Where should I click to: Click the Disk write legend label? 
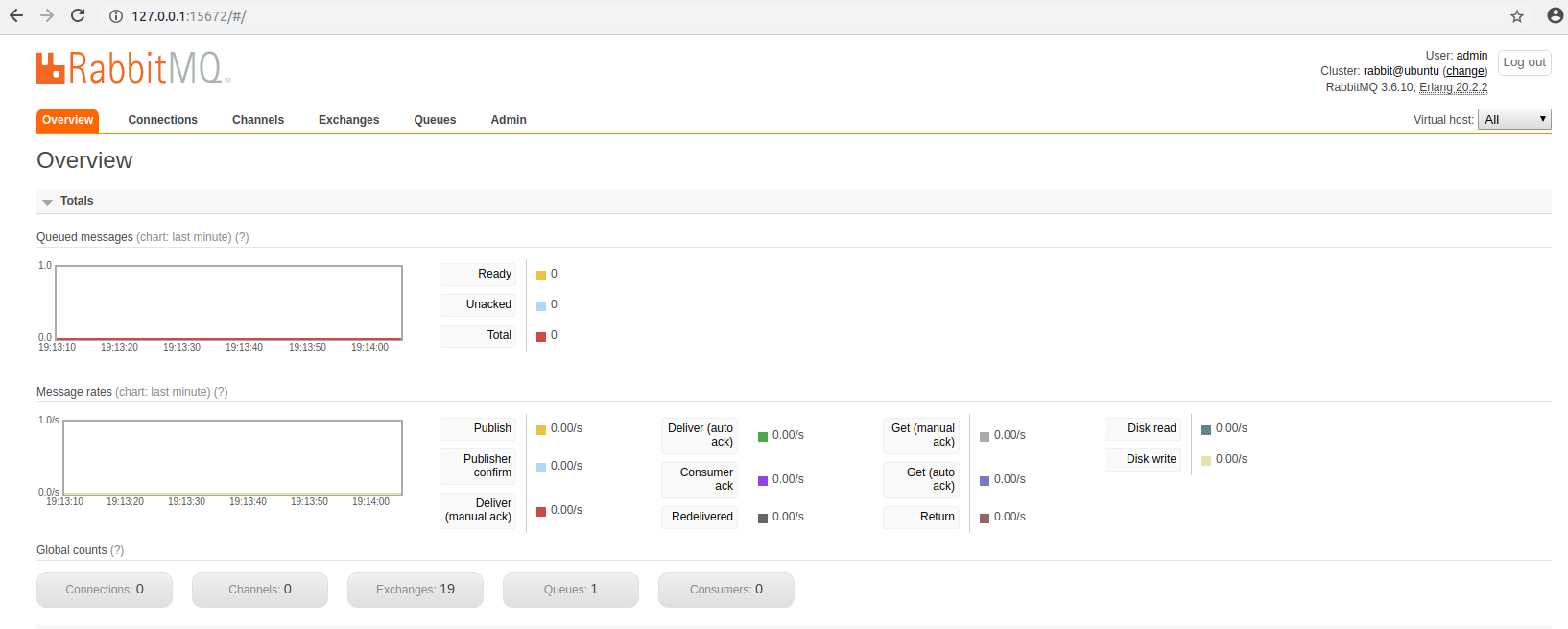1143,459
